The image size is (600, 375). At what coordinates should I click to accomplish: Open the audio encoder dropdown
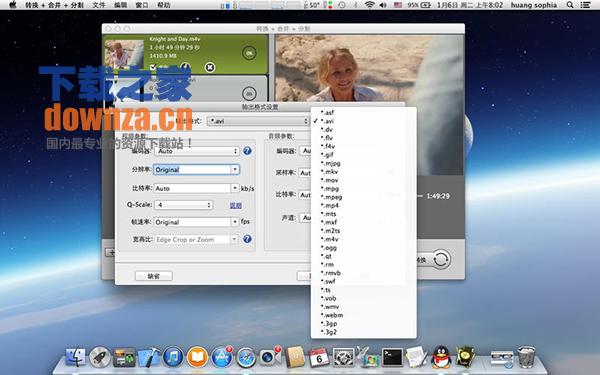tap(305, 151)
